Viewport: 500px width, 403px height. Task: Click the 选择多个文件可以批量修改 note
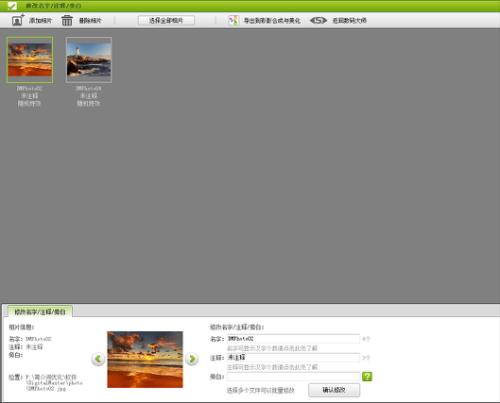[x=261, y=390]
